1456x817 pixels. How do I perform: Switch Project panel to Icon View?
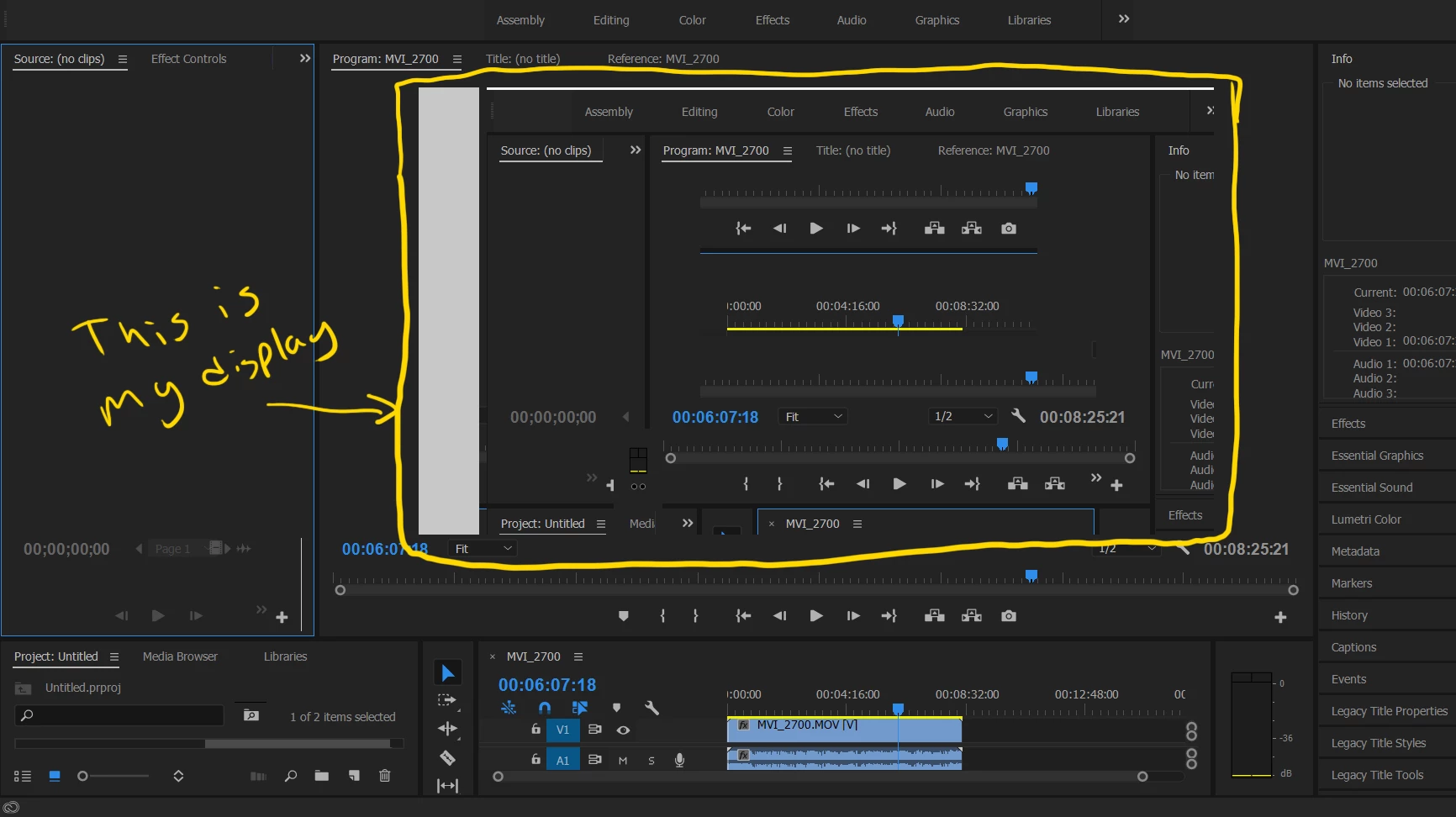[x=55, y=776]
